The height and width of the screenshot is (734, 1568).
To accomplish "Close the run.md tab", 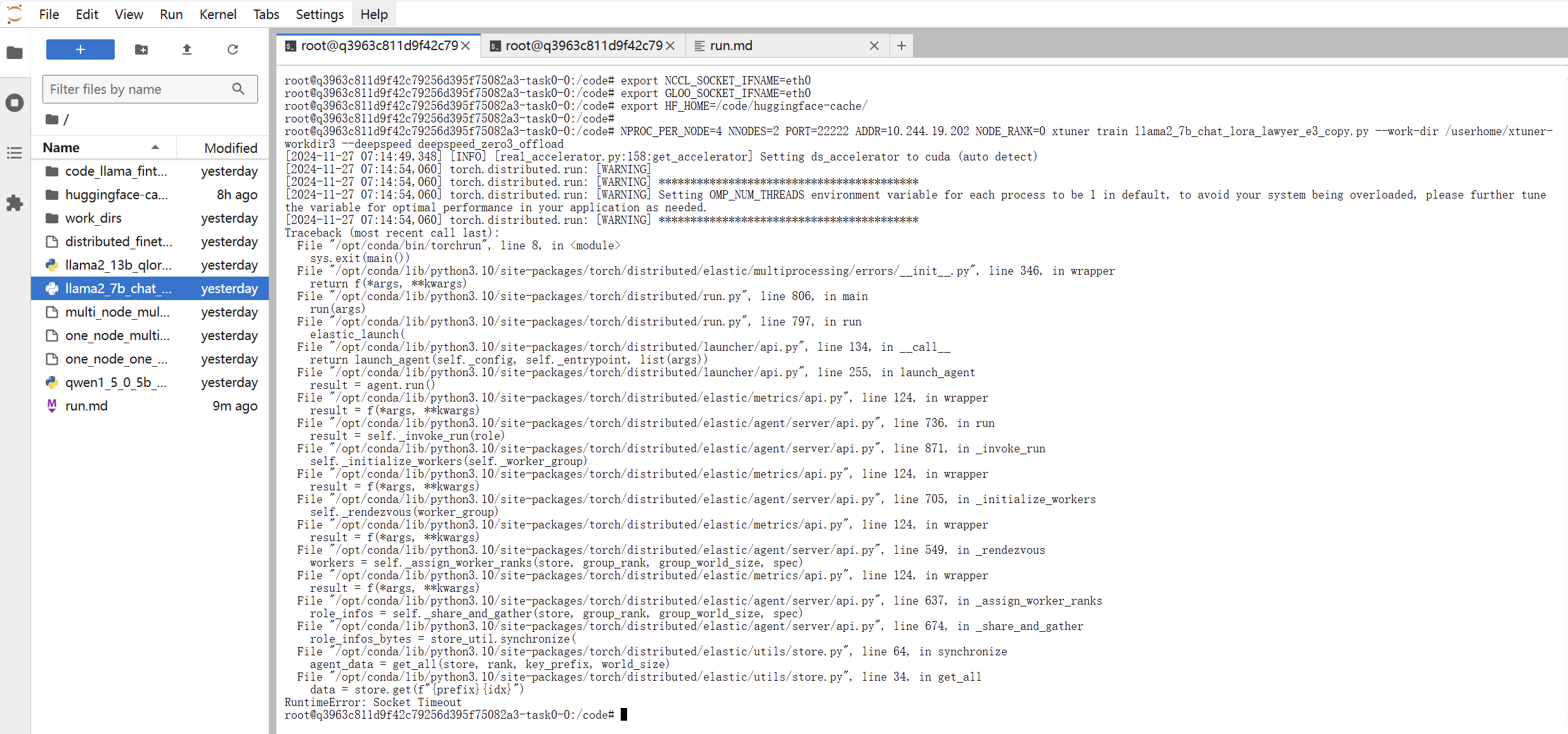I will coord(874,46).
